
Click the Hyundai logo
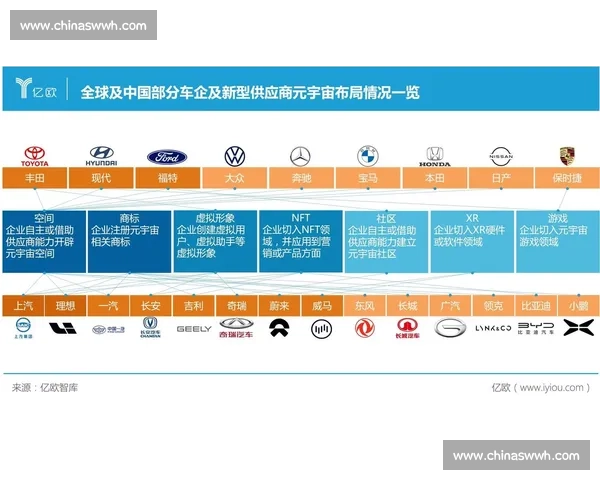tap(101, 156)
